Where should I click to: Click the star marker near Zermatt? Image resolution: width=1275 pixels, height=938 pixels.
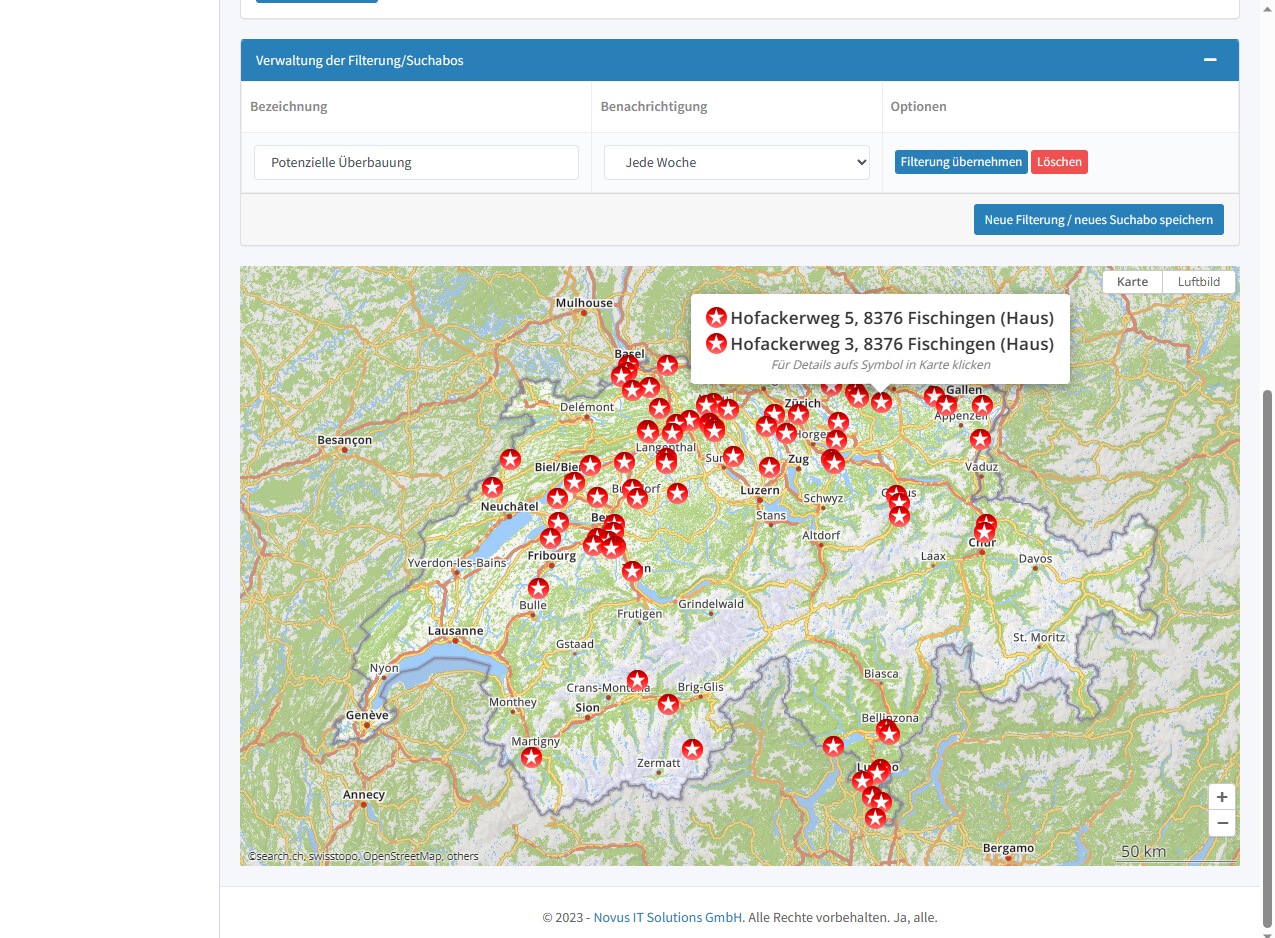click(x=692, y=749)
